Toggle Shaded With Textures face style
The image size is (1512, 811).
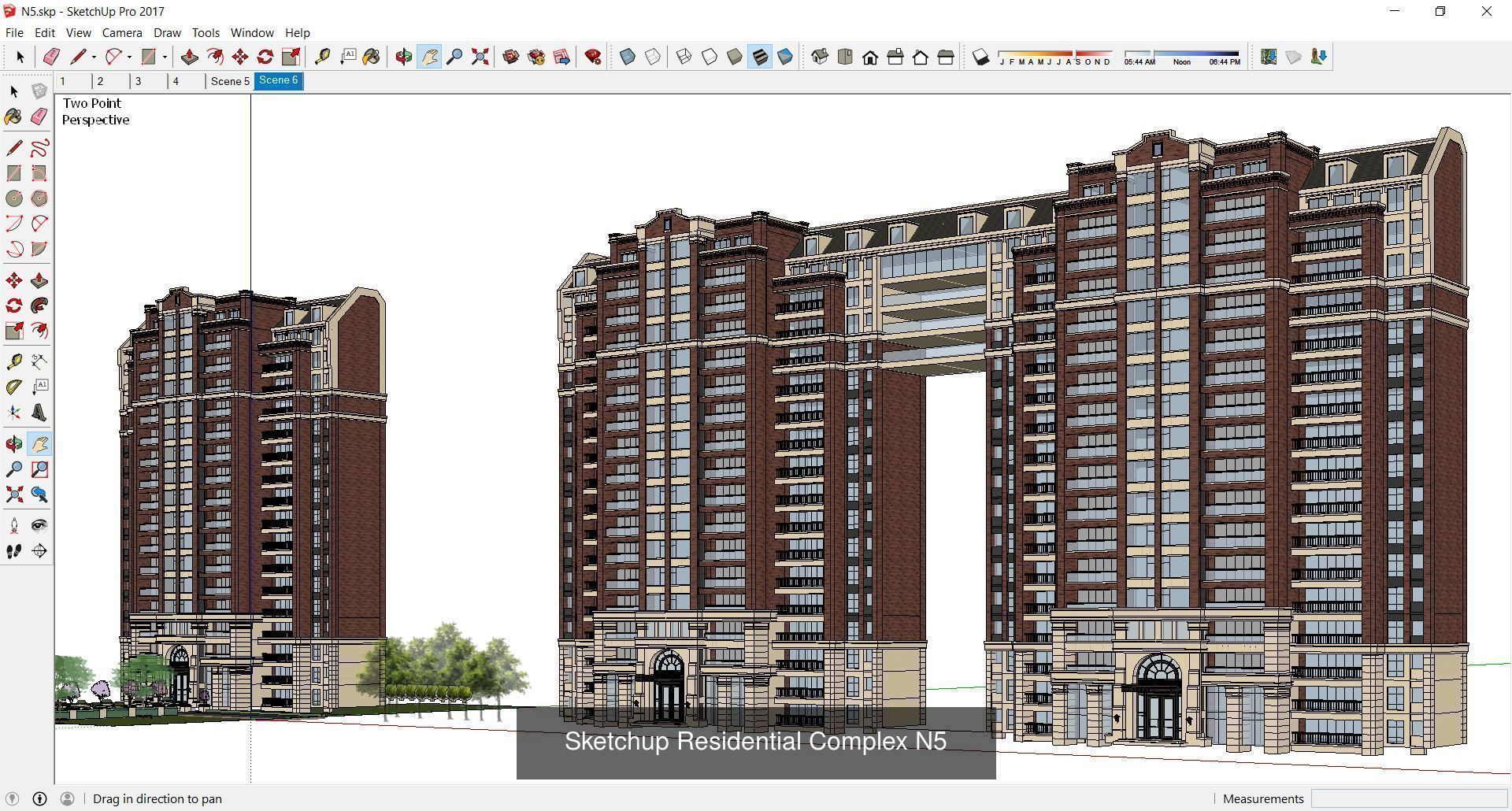click(761, 56)
